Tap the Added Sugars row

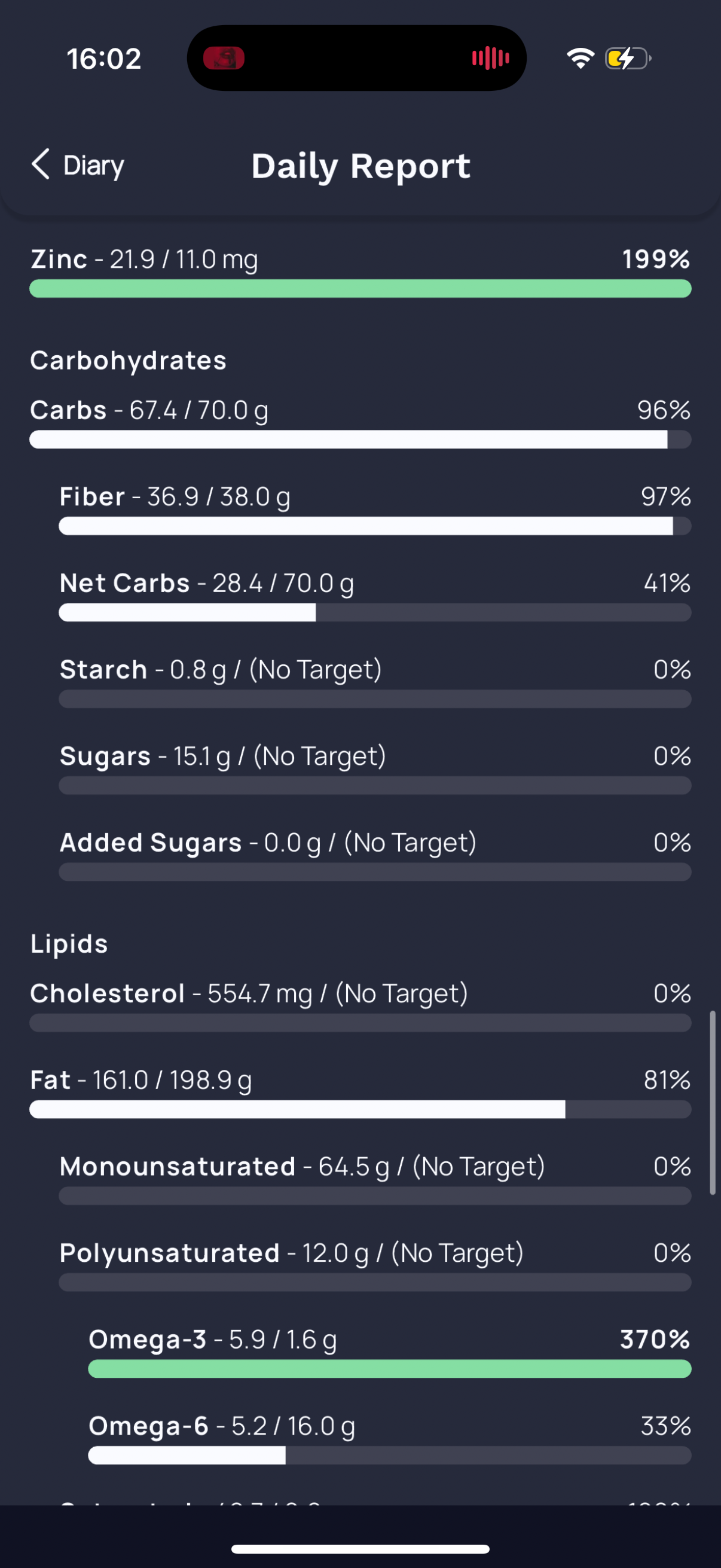(375, 855)
